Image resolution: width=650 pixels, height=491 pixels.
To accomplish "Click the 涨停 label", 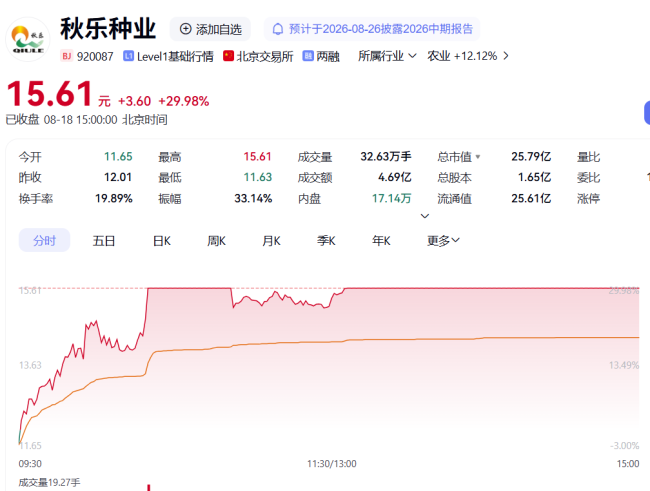I will point(589,199).
